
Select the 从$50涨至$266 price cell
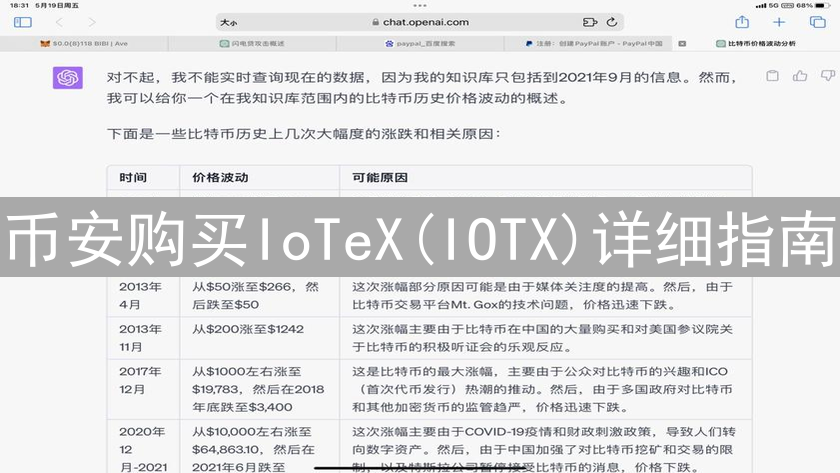(x=259, y=296)
